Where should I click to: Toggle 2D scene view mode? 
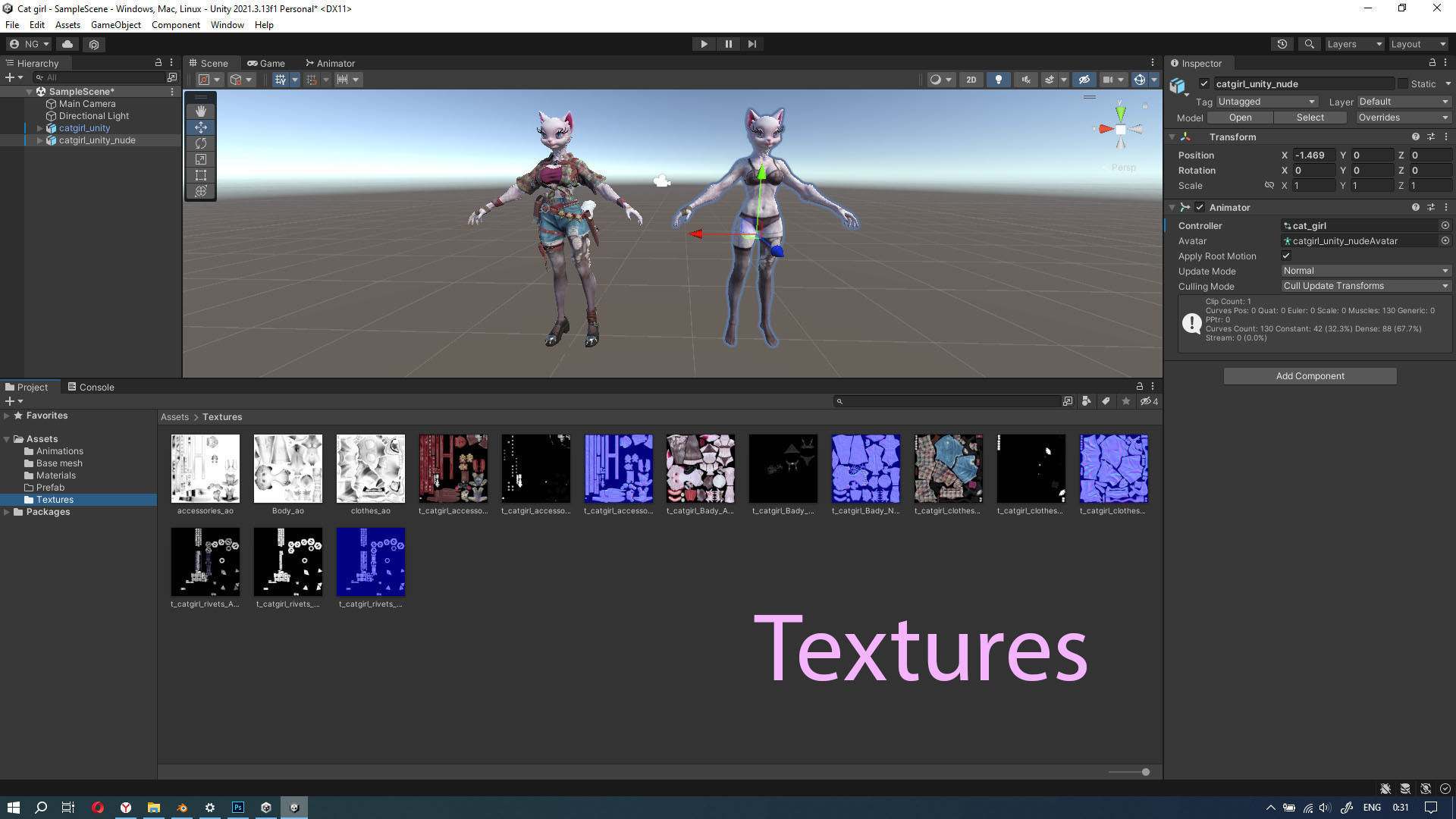click(x=971, y=80)
